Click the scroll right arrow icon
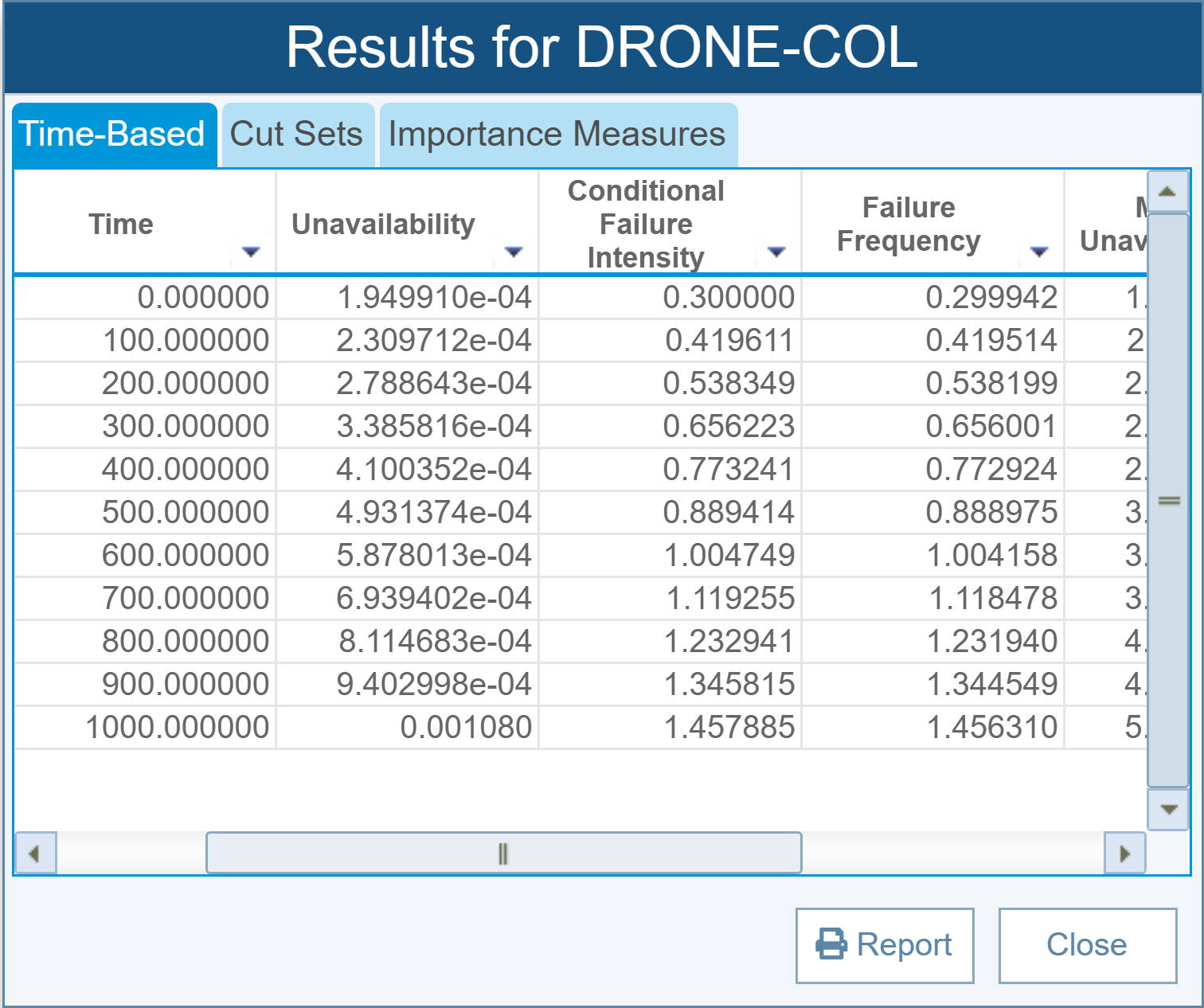The image size is (1204, 1008). click(x=1124, y=854)
